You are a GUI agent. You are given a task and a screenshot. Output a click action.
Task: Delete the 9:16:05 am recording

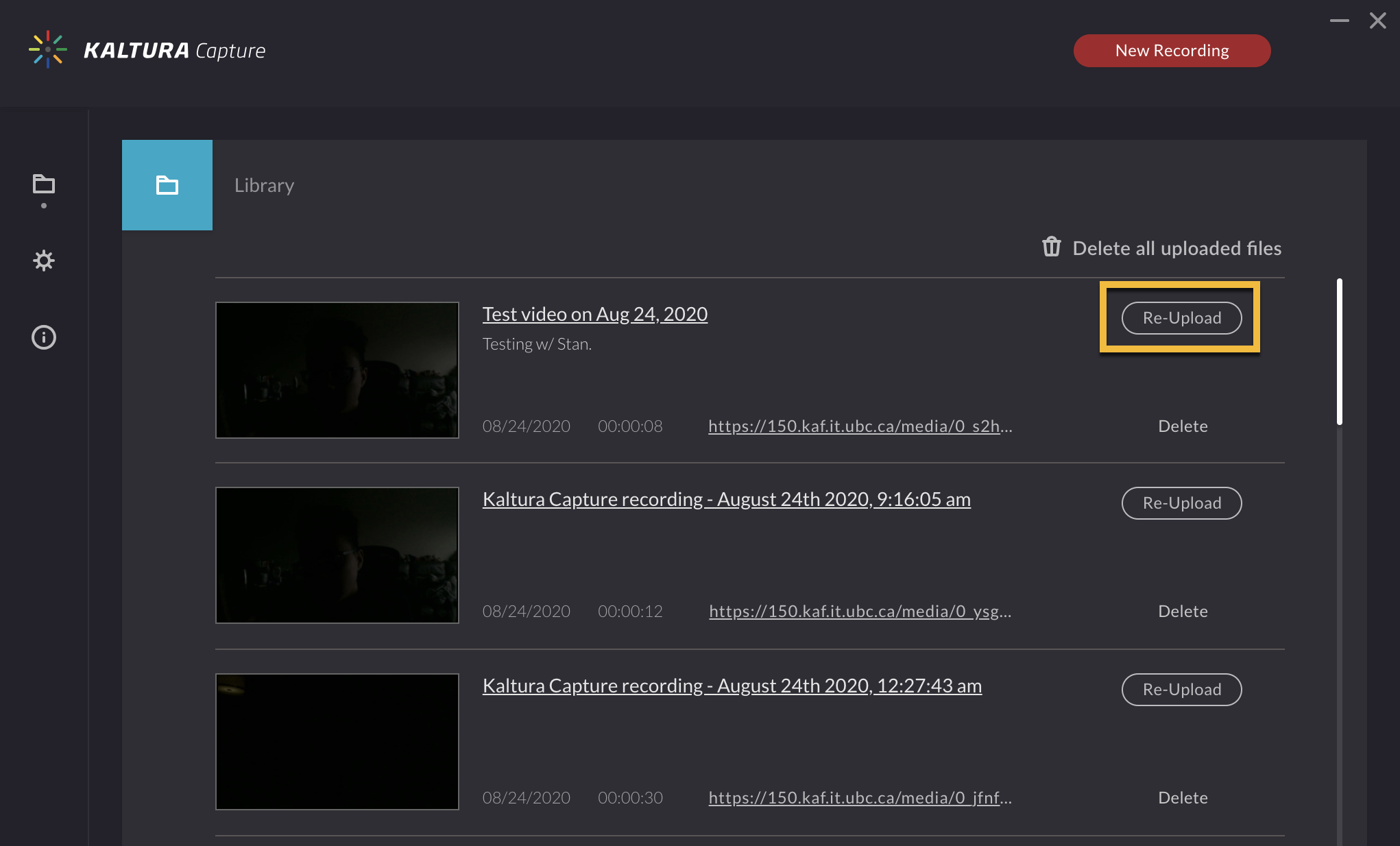tap(1183, 612)
